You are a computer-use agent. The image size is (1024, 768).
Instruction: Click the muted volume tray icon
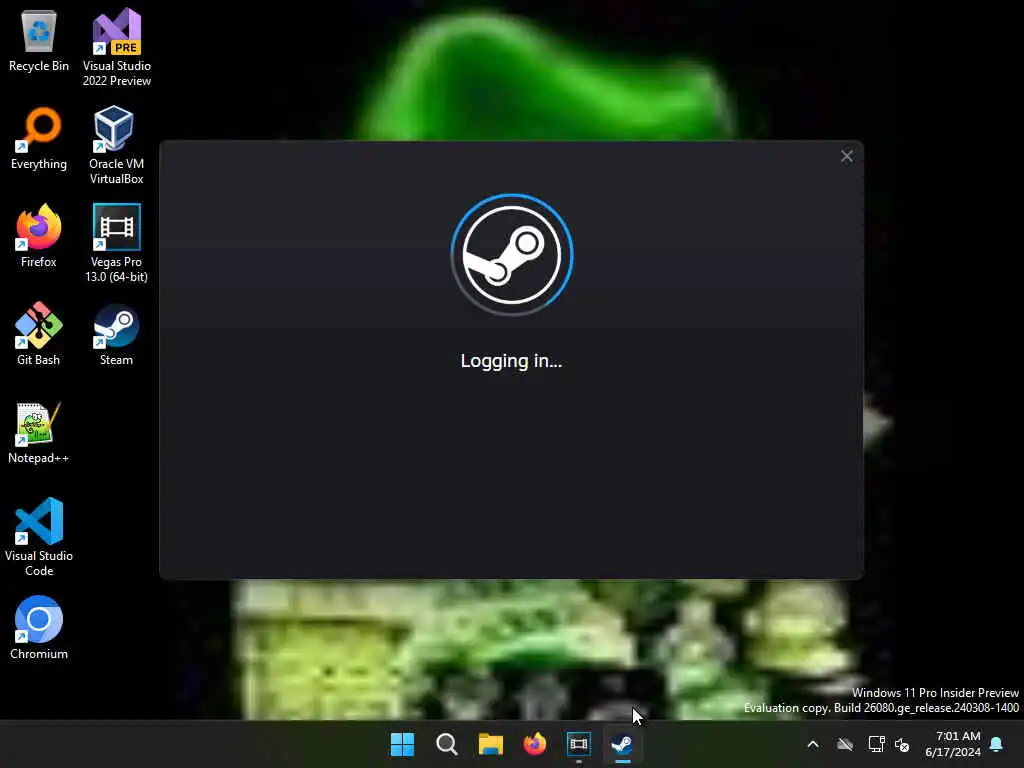(902, 744)
